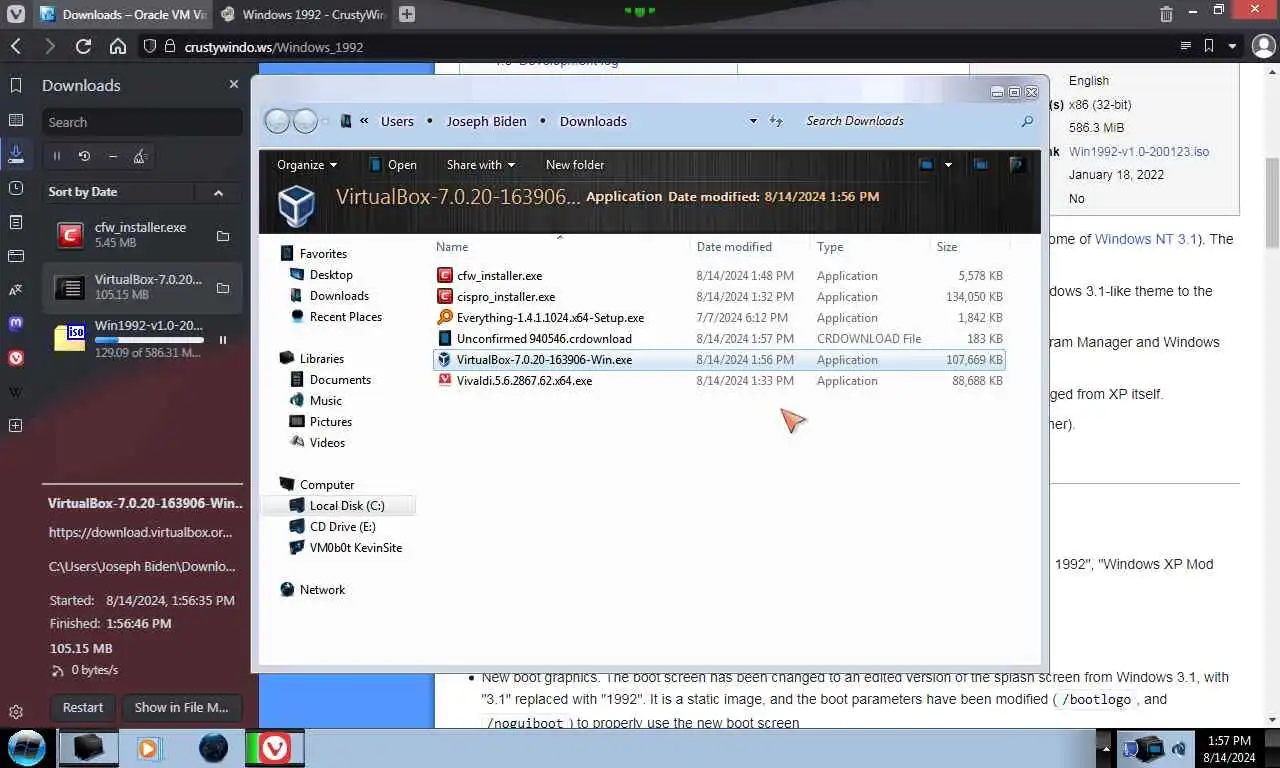Open the Vivaldi web panel red icon

coord(16,358)
